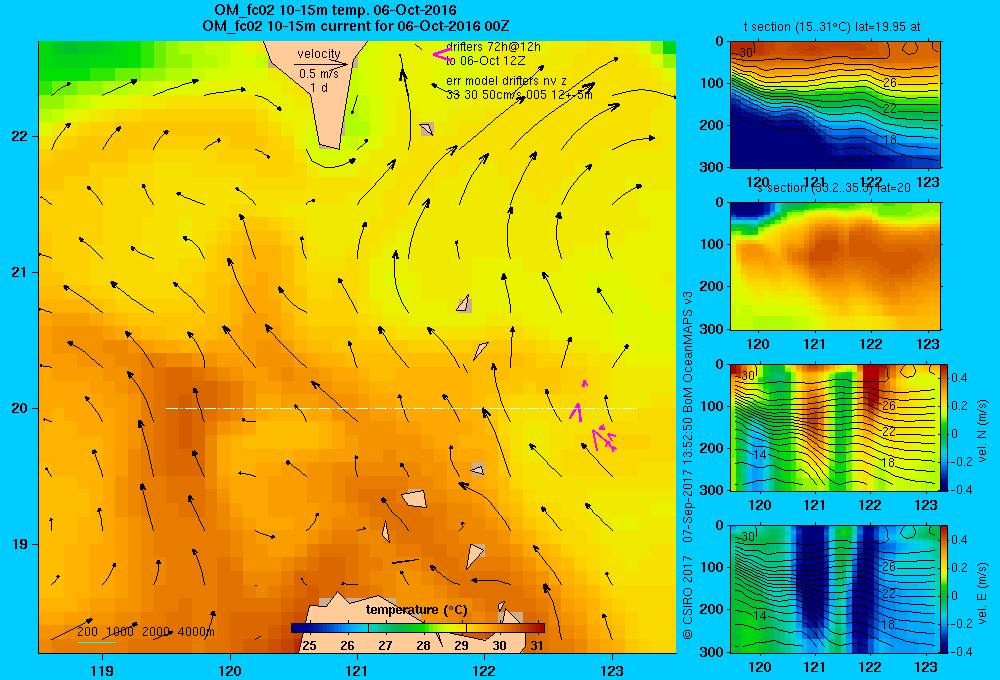Open the salinity section panel
The image size is (1000, 680).
[835, 266]
